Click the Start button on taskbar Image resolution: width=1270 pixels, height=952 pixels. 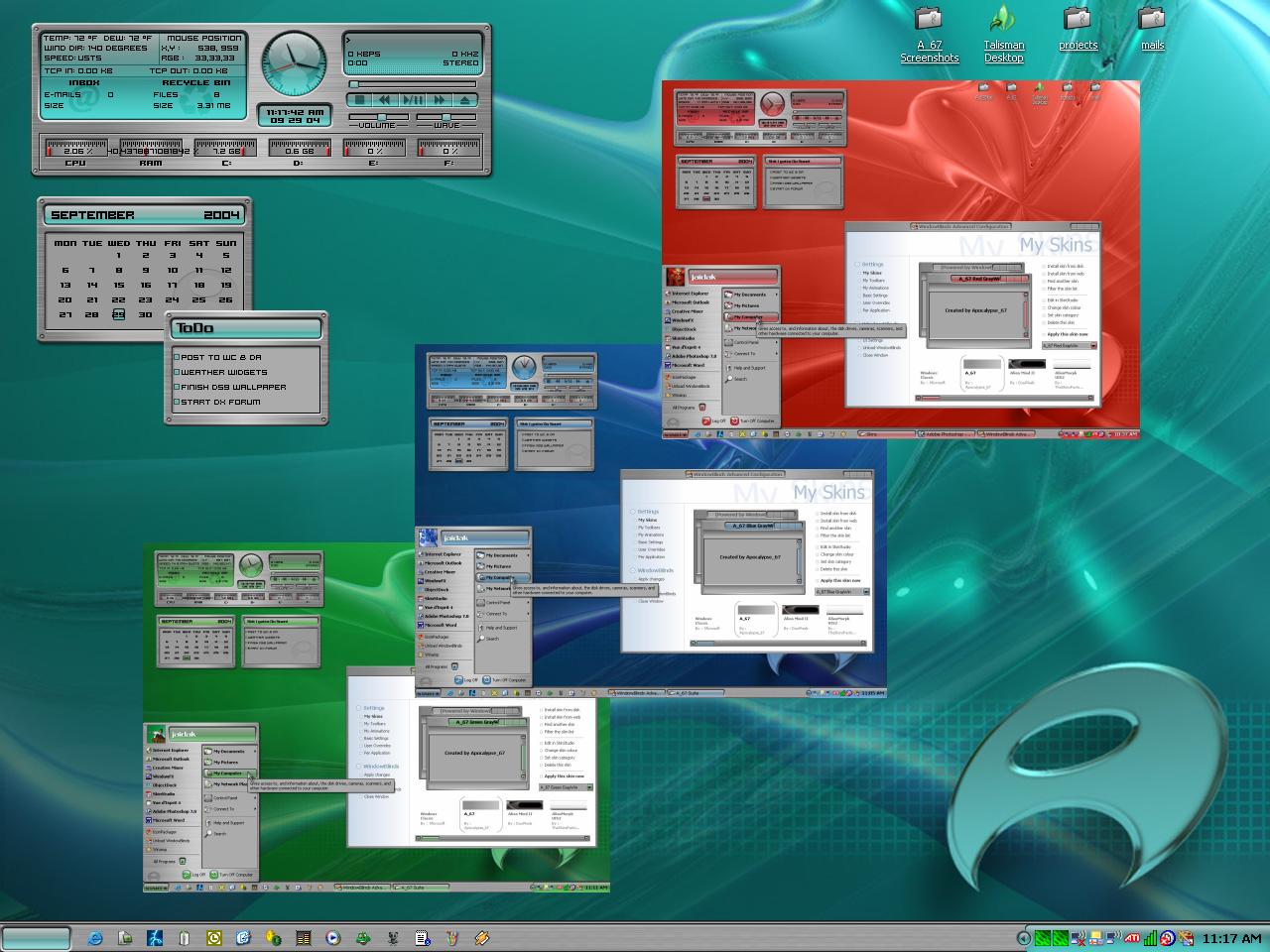(36, 937)
